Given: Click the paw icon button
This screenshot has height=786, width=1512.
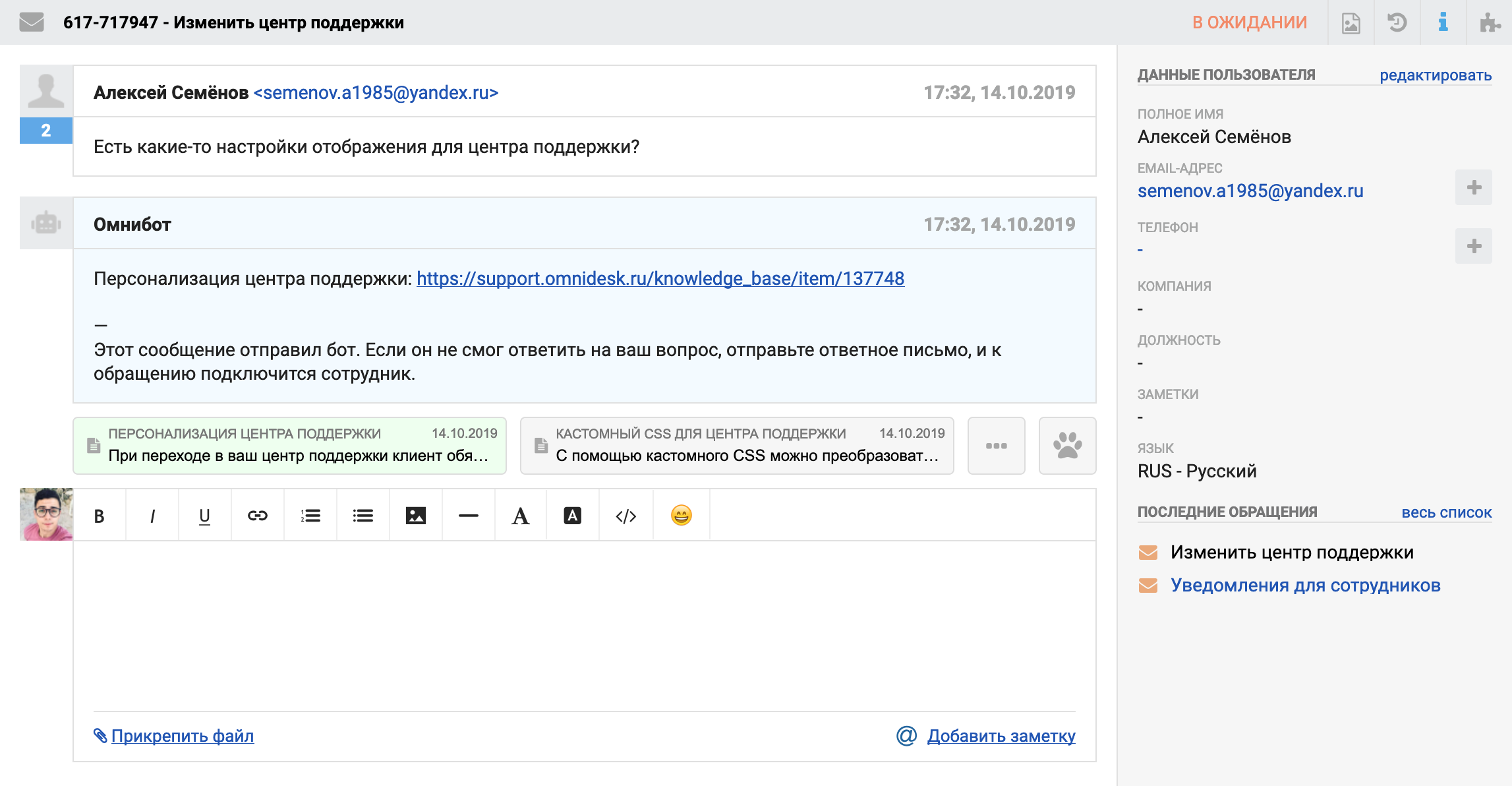Looking at the screenshot, I should [1067, 446].
